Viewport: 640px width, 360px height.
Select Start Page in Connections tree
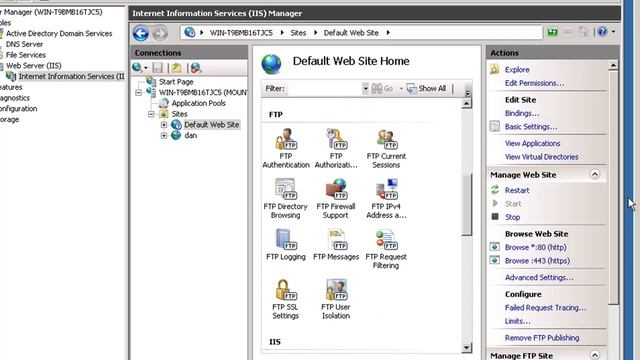[x=176, y=82]
